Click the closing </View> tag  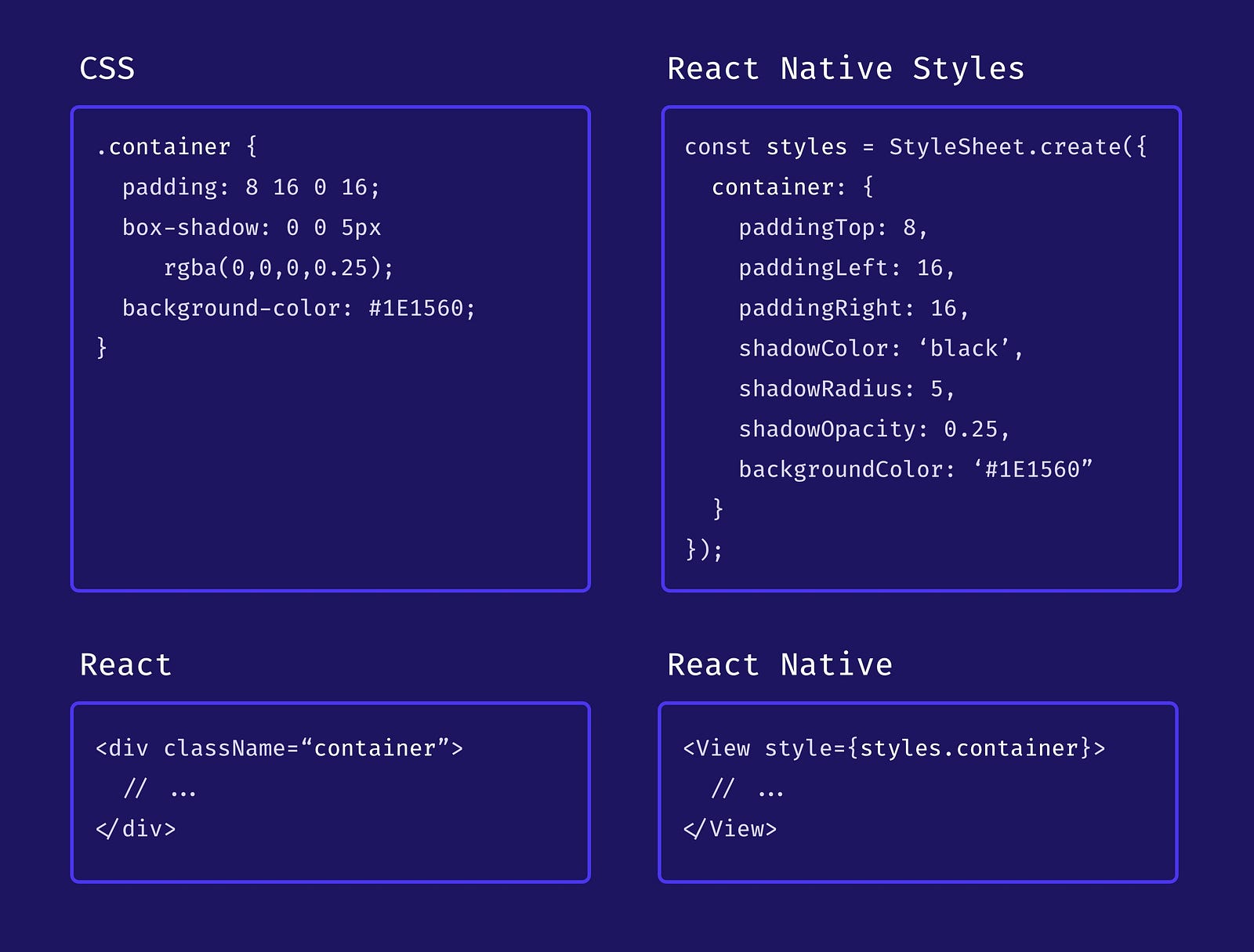pyautogui.click(x=730, y=829)
